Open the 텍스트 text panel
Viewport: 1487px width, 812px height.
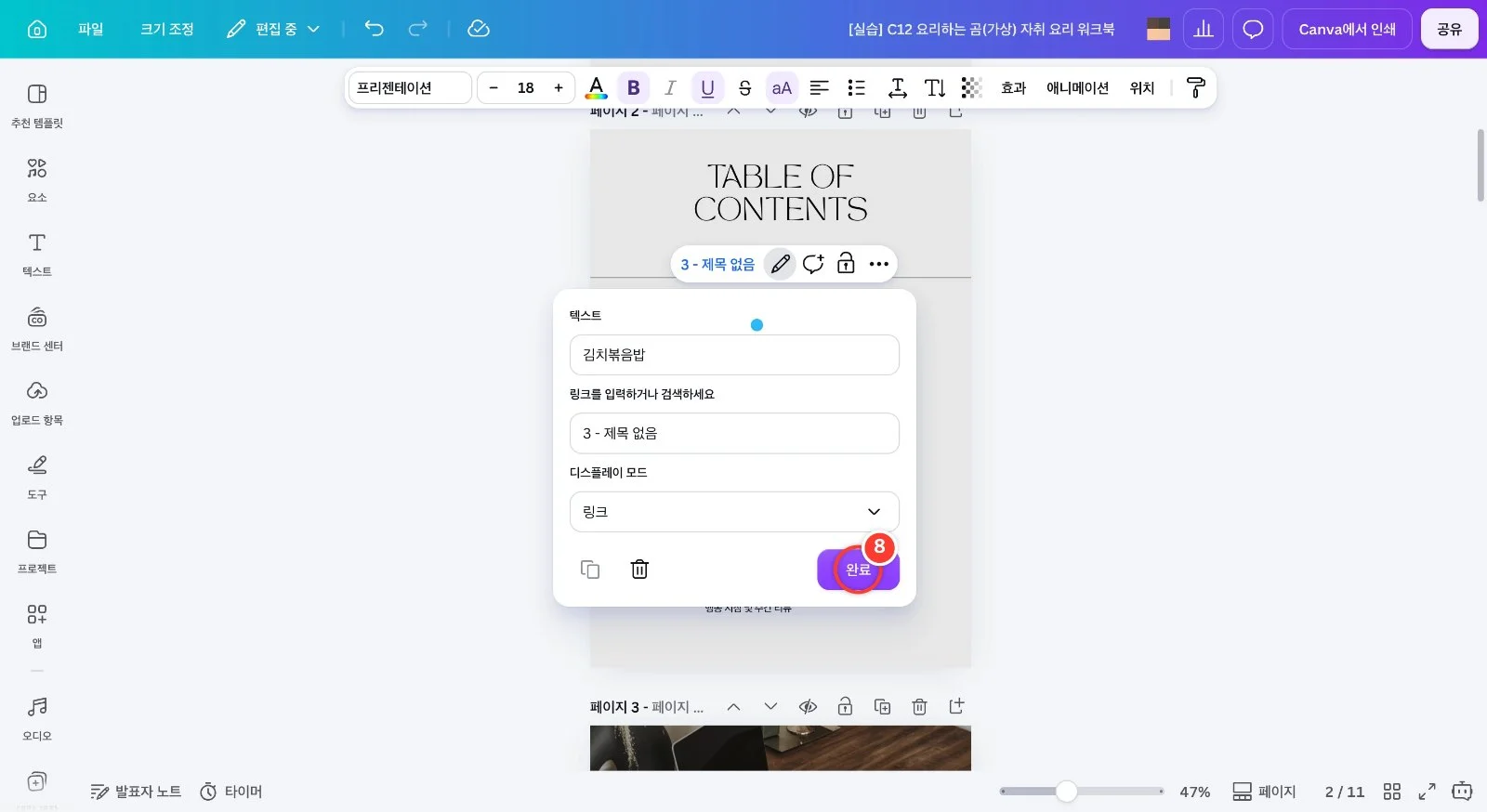[x=37, y=254]
